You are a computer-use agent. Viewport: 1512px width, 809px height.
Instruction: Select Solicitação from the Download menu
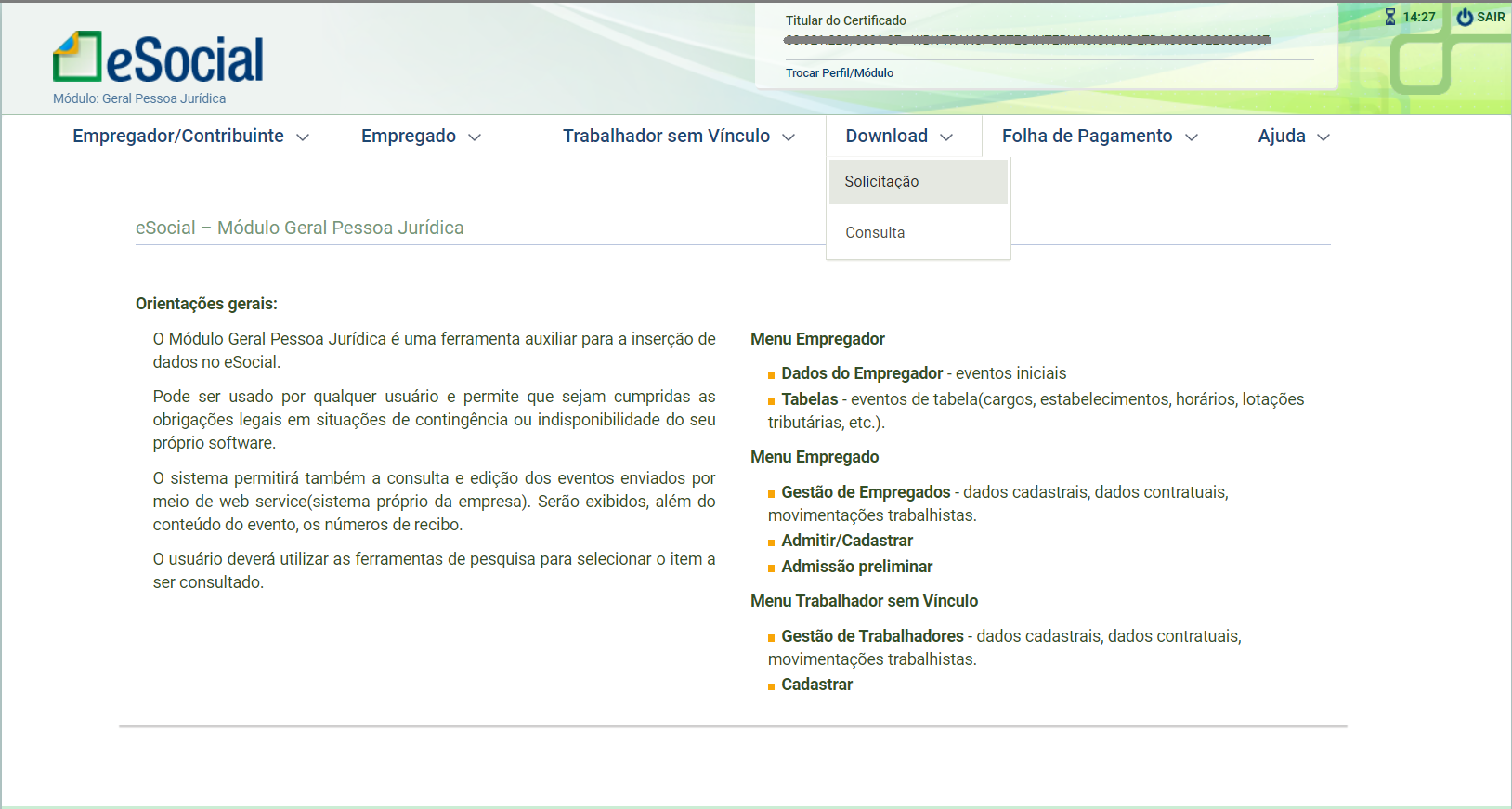pyautogui.click(x=881, y=182)
